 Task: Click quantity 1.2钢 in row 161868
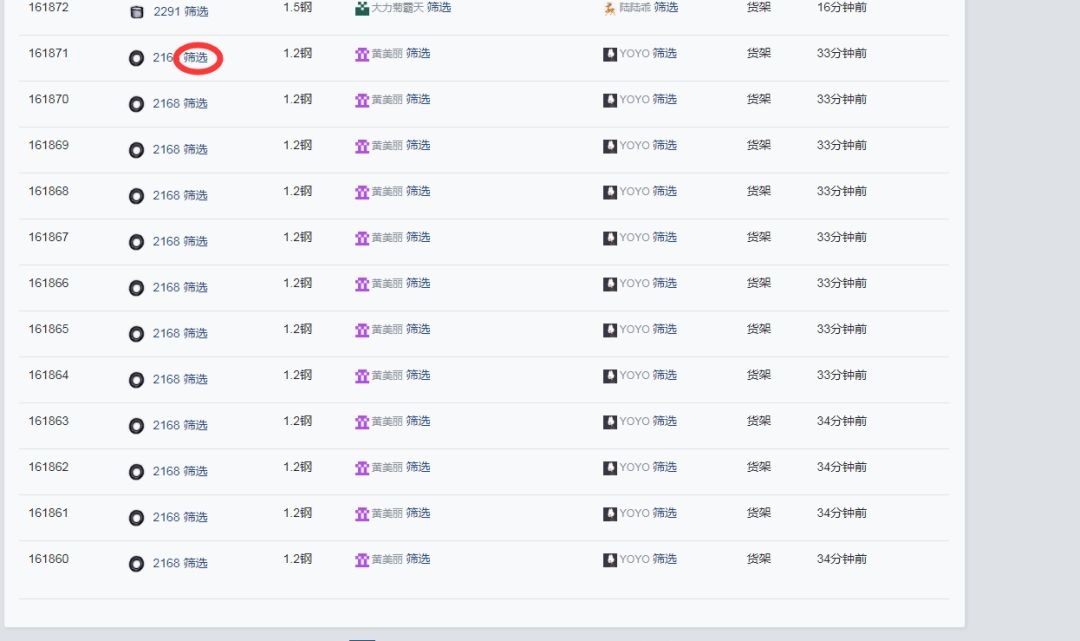coord(298,191)
